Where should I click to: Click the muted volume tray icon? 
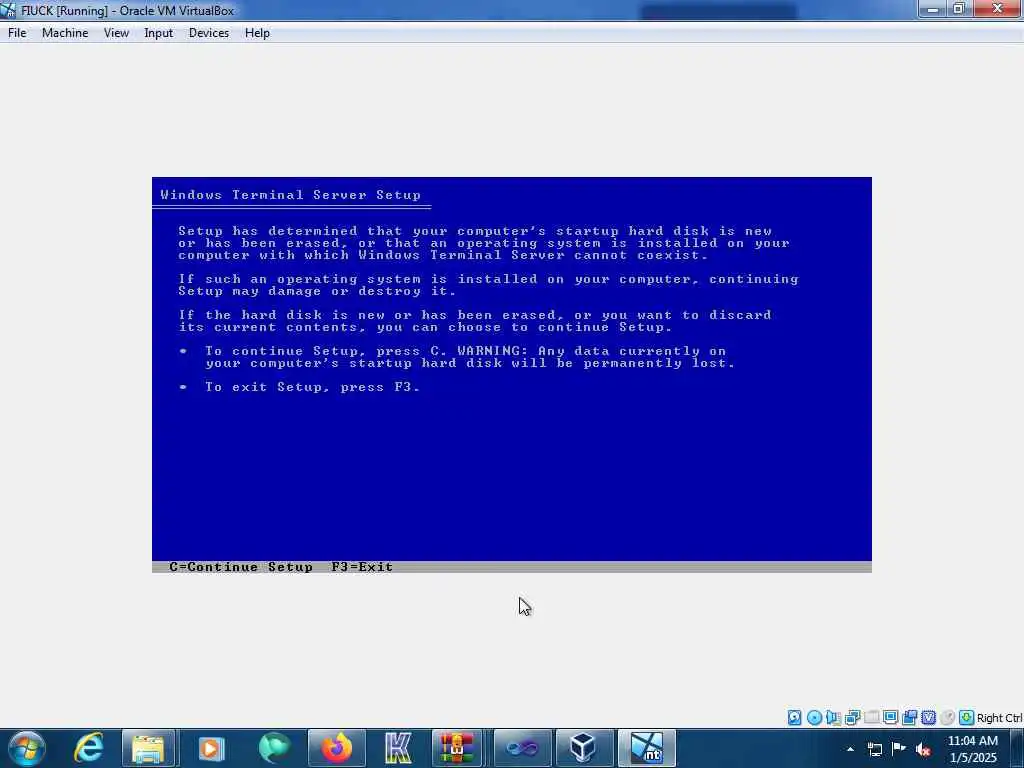(923, 749)
